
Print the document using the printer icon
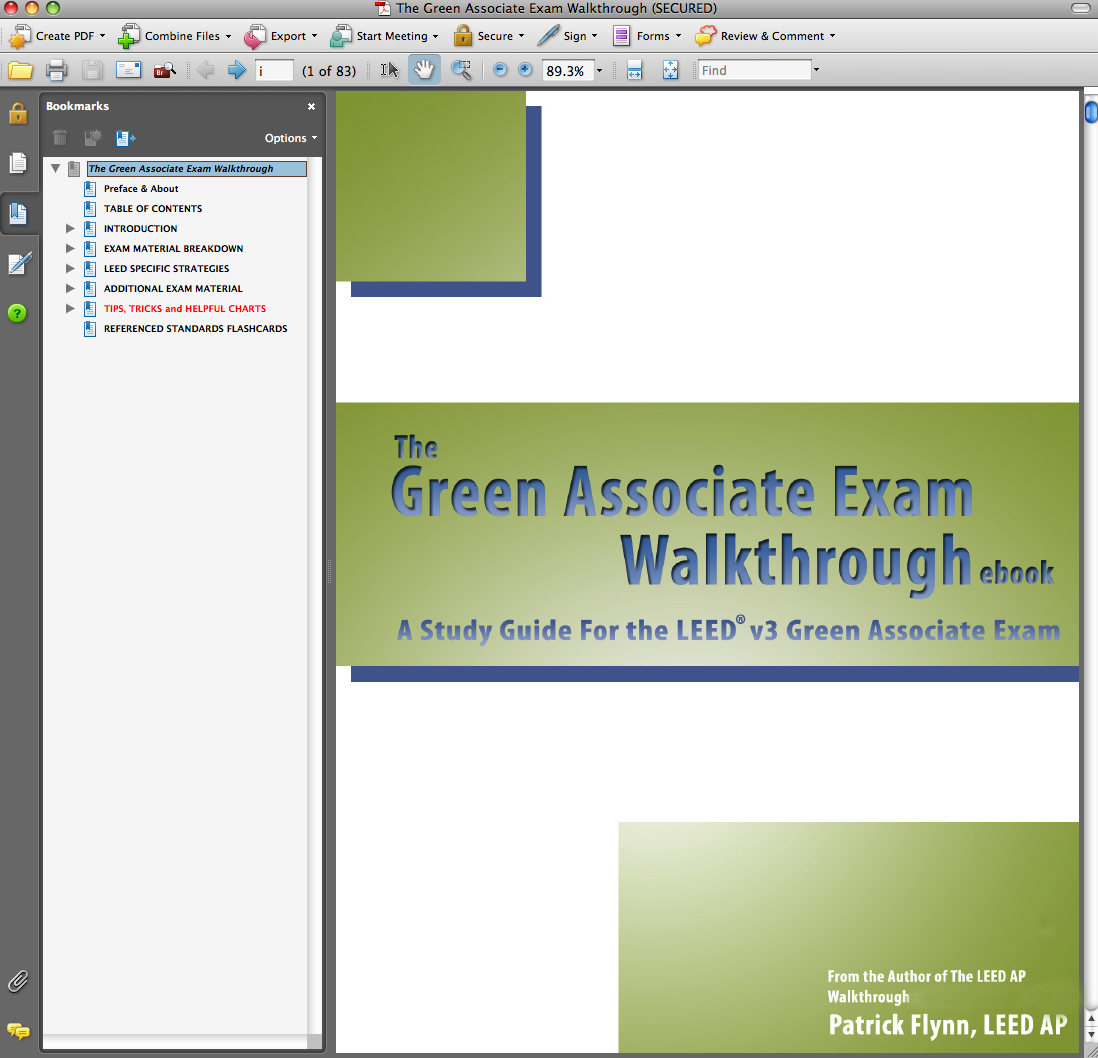pos(57,70)
